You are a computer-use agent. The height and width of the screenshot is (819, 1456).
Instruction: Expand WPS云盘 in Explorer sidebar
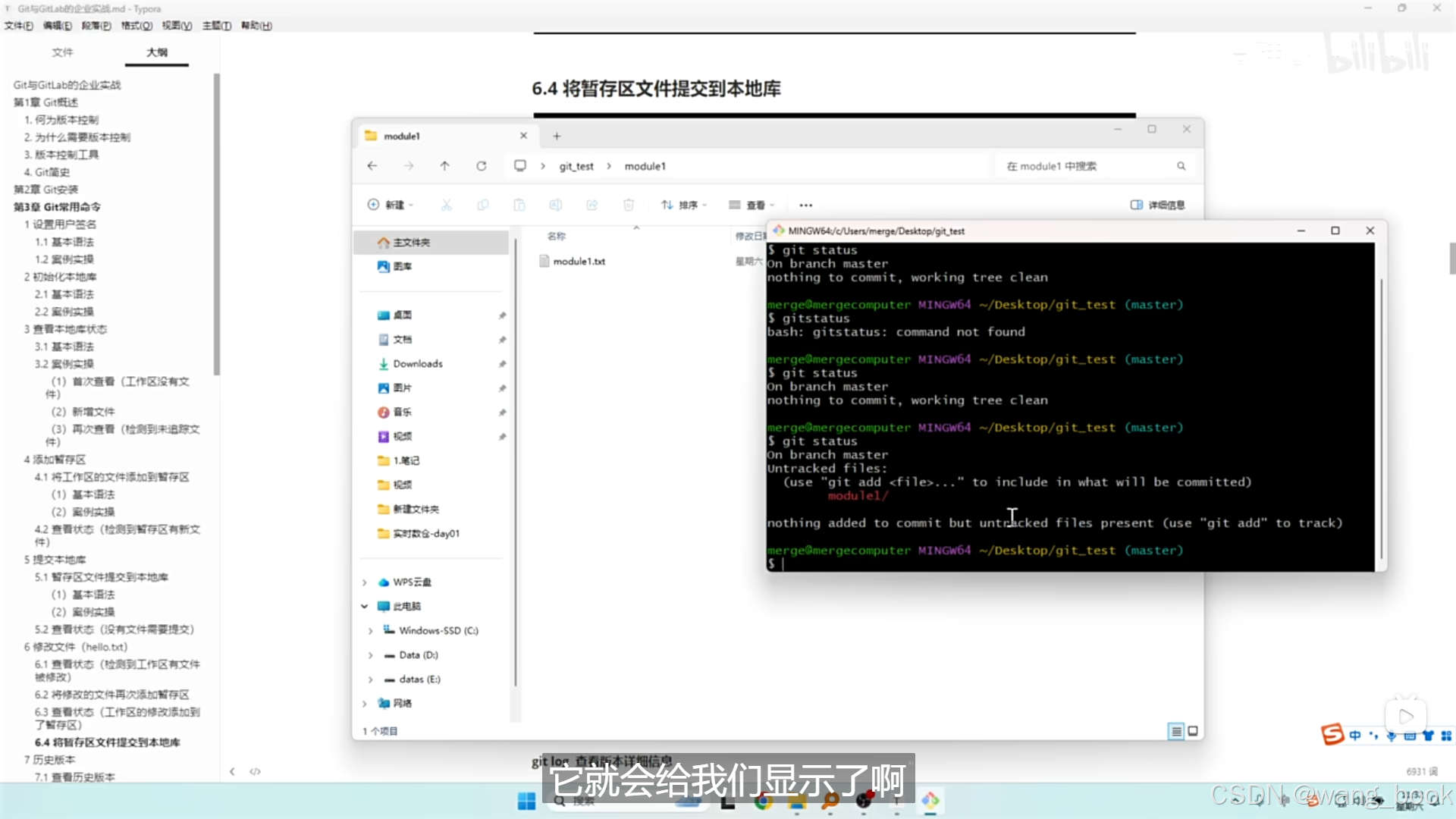point(365,582)
